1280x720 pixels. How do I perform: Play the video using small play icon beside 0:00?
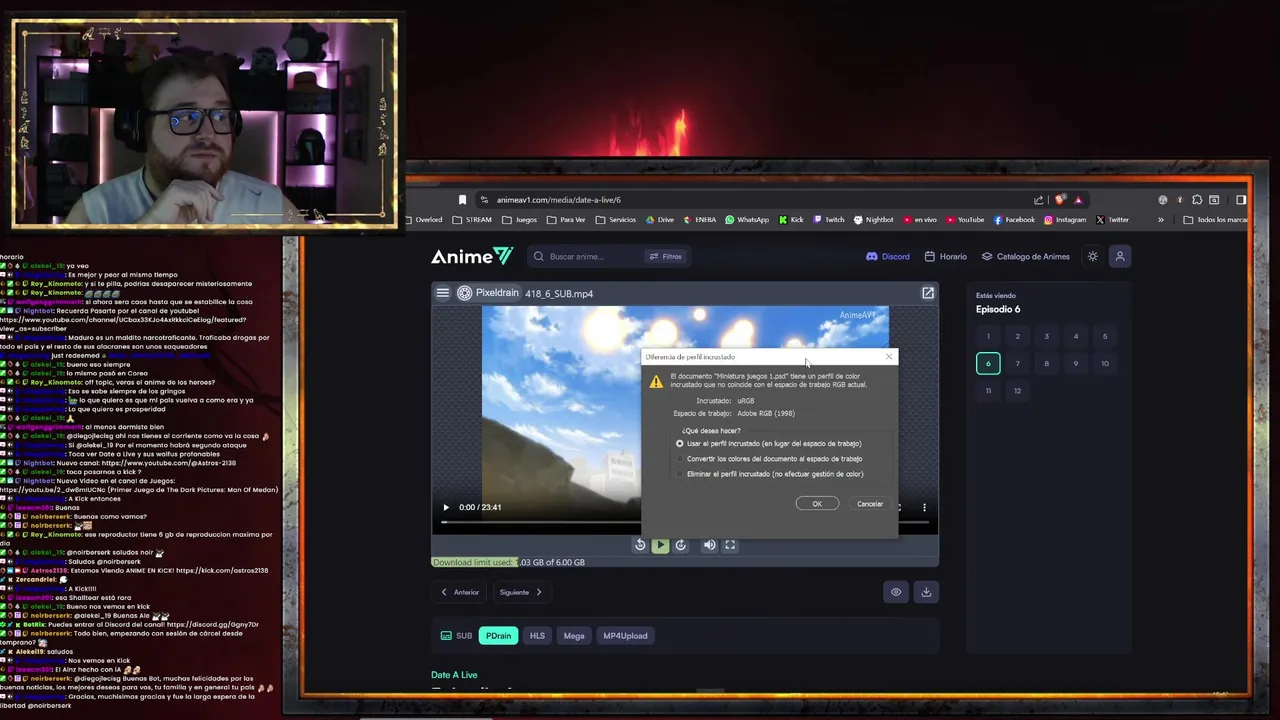click(x=446, y=507)
